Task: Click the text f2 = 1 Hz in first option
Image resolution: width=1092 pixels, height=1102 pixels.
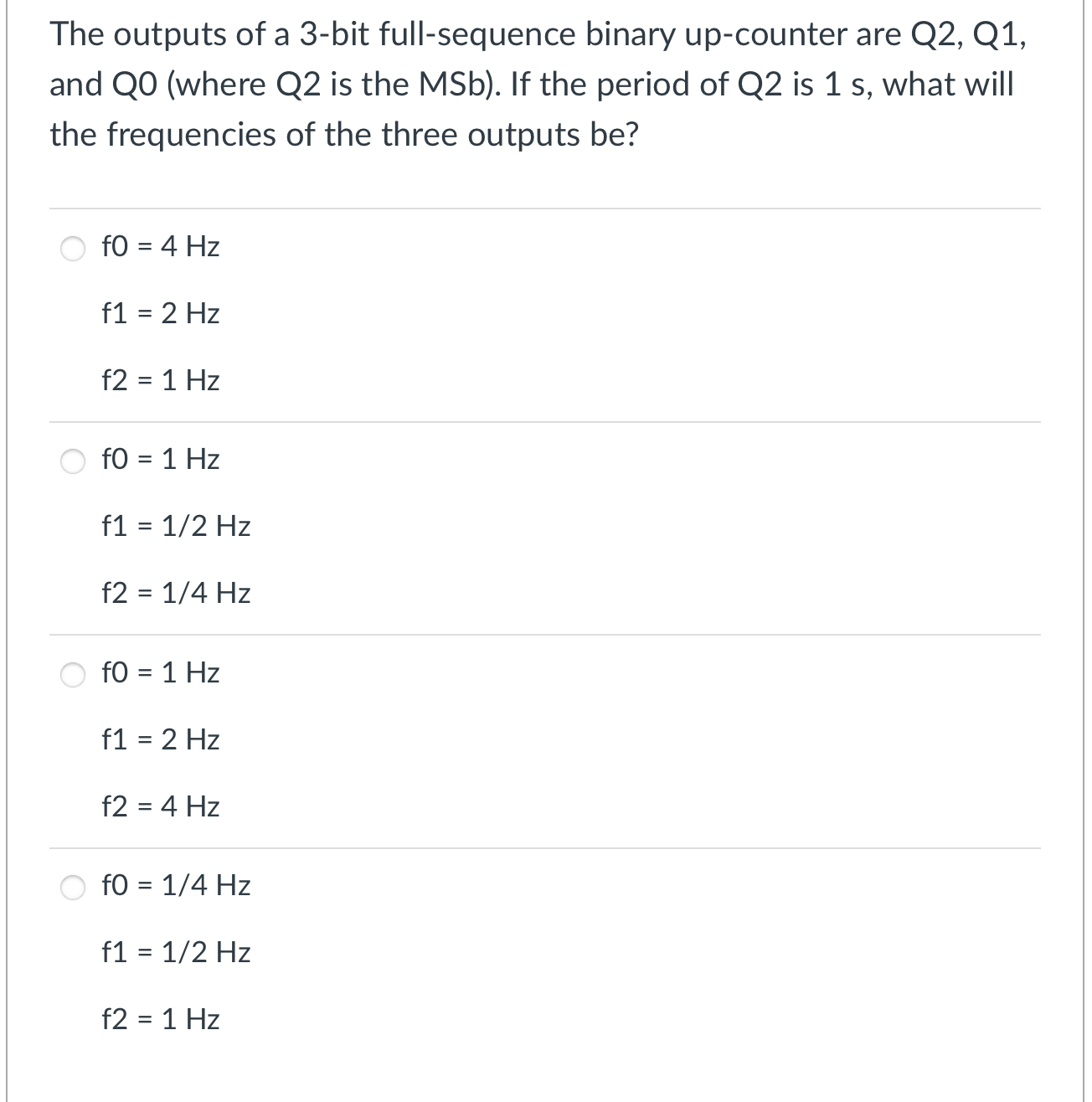Action: [158, 381]
